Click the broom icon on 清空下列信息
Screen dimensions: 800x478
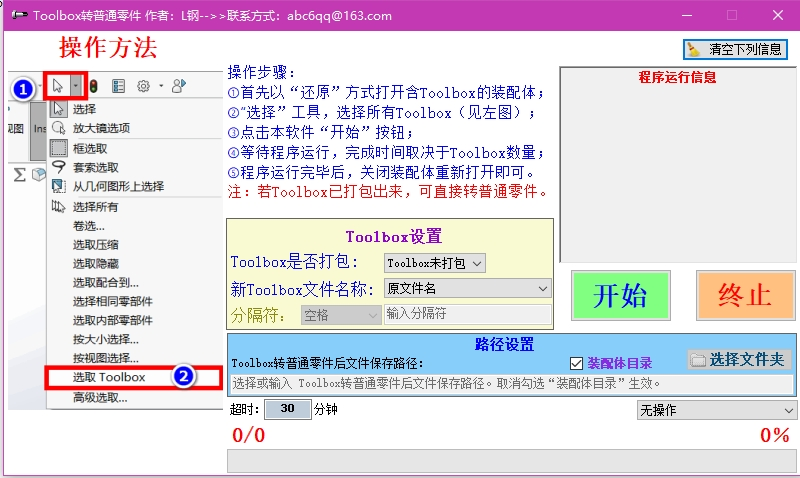pos(693,49)
